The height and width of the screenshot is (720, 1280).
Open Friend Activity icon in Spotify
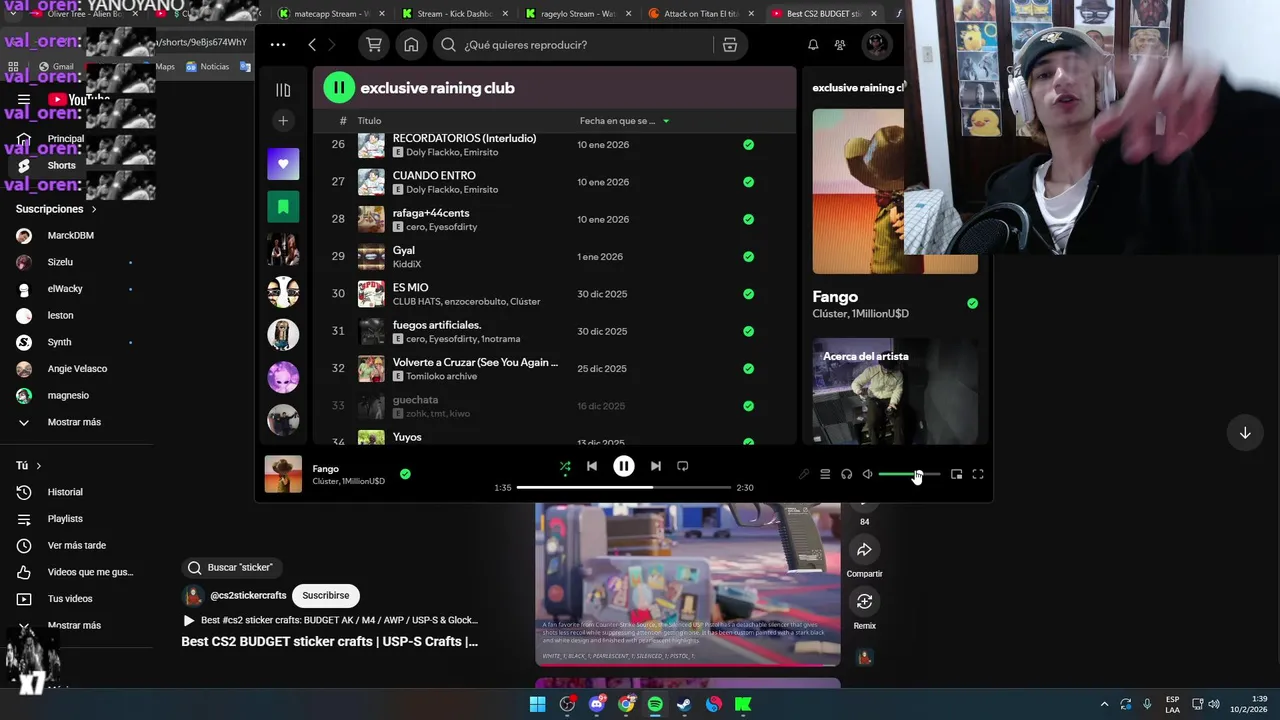(840, 45)
